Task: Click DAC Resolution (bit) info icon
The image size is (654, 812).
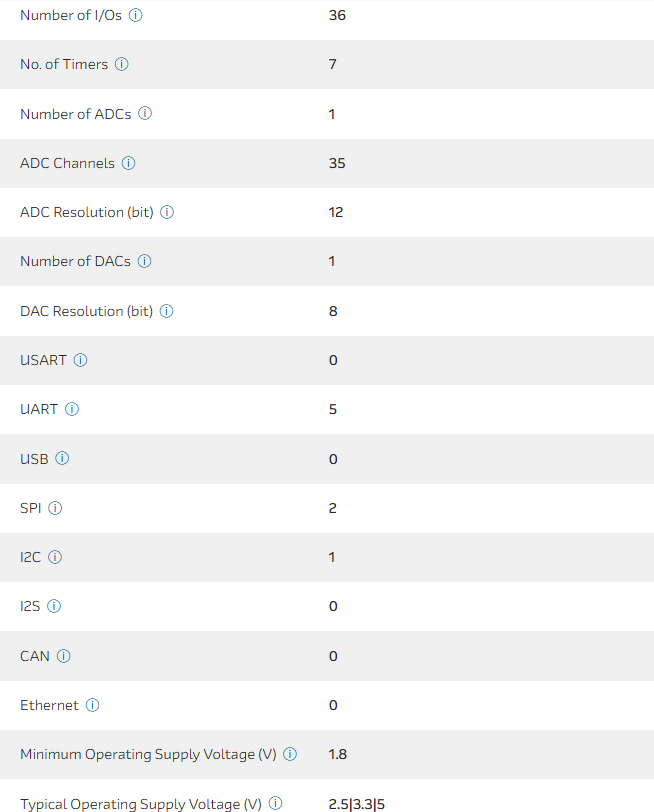Action: point(167,311)
